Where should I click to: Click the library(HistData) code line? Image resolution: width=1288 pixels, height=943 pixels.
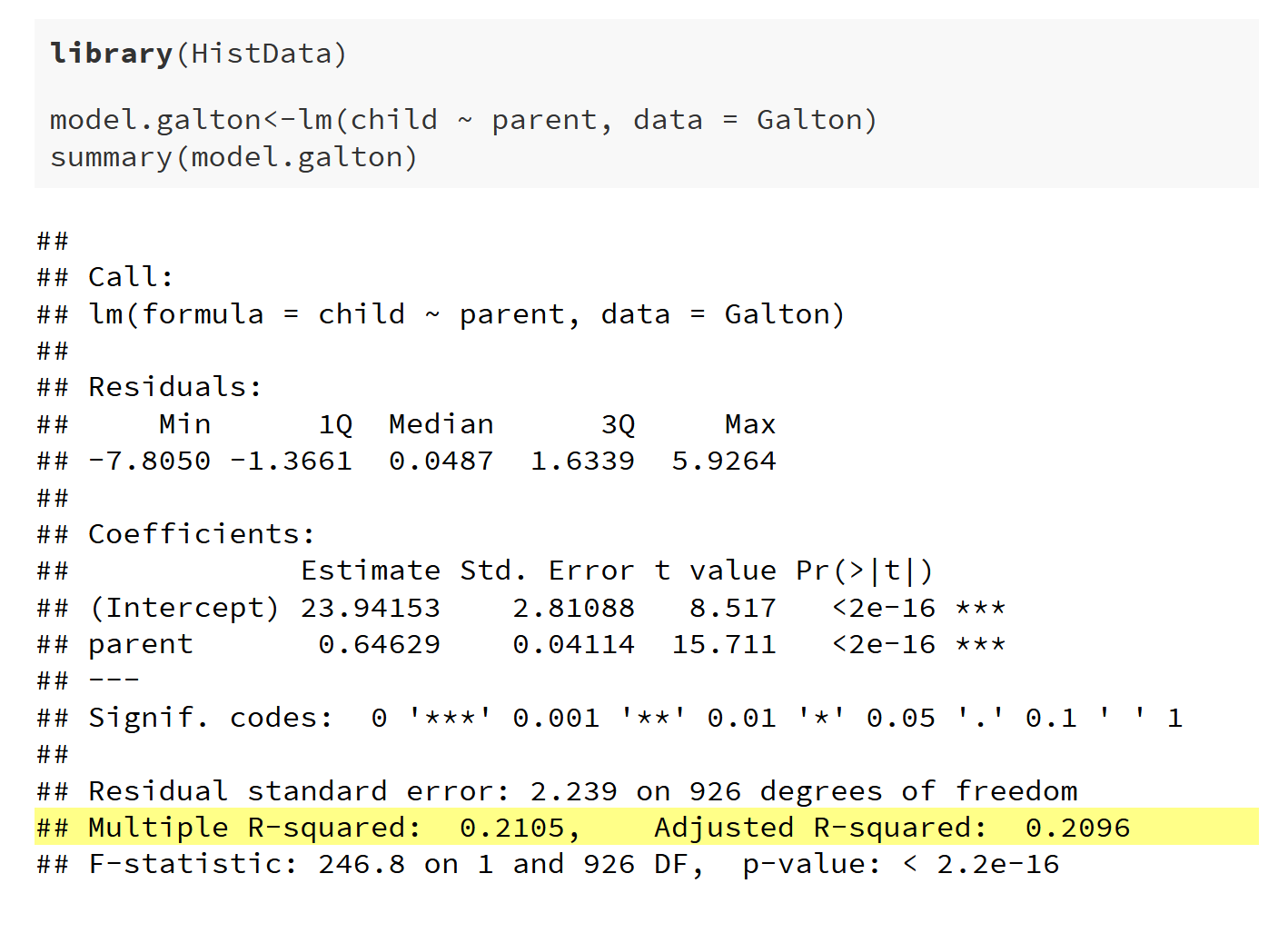click(198, 54)
